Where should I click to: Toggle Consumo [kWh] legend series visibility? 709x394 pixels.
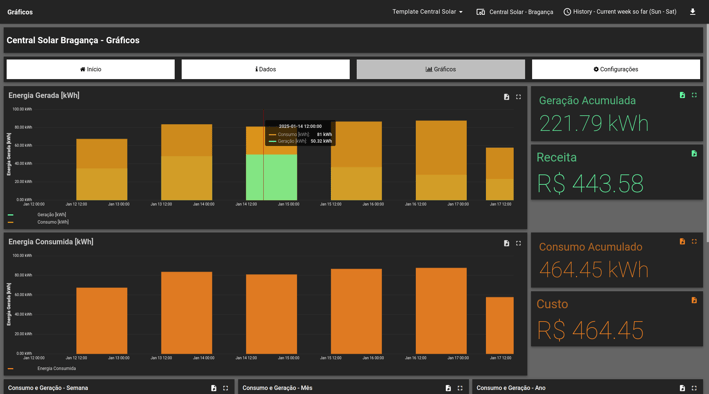[x=53, y=222]
